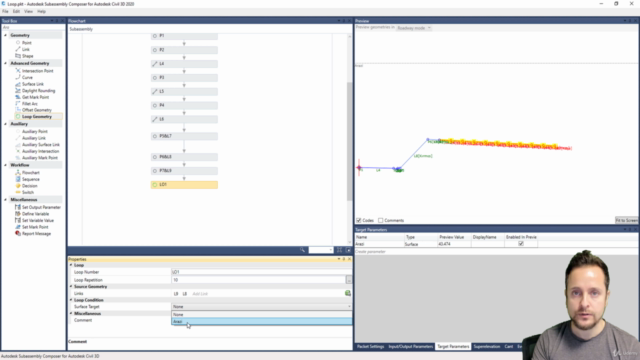The image size is (640, 360).
Task: Click the flowchart zoom level field
Action: coord(320,250)
